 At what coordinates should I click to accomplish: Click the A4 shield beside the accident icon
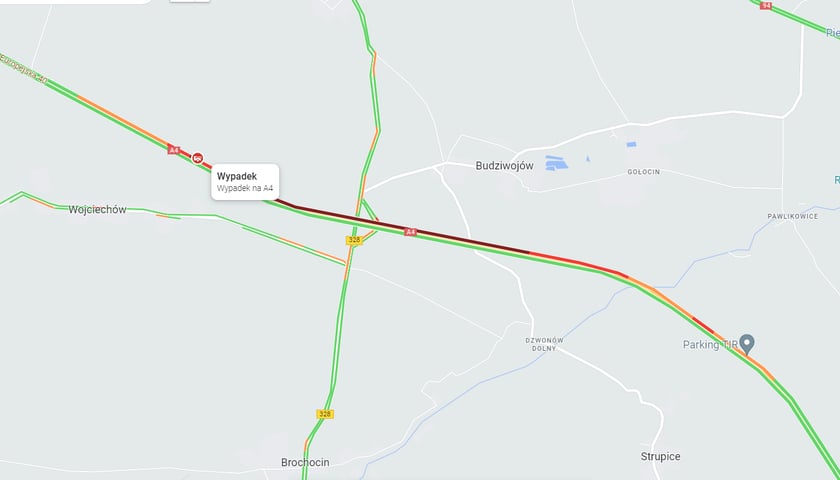(173, 150)
